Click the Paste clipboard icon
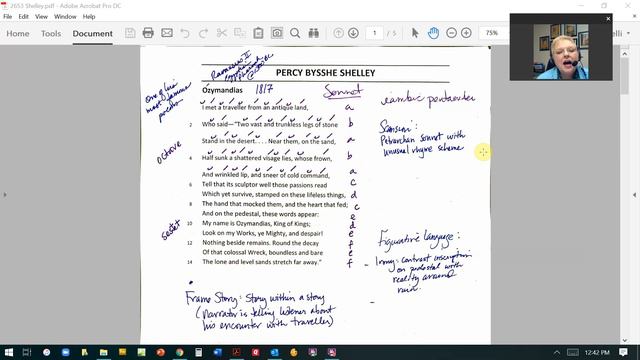640x360 pixels. click(258, 33)
